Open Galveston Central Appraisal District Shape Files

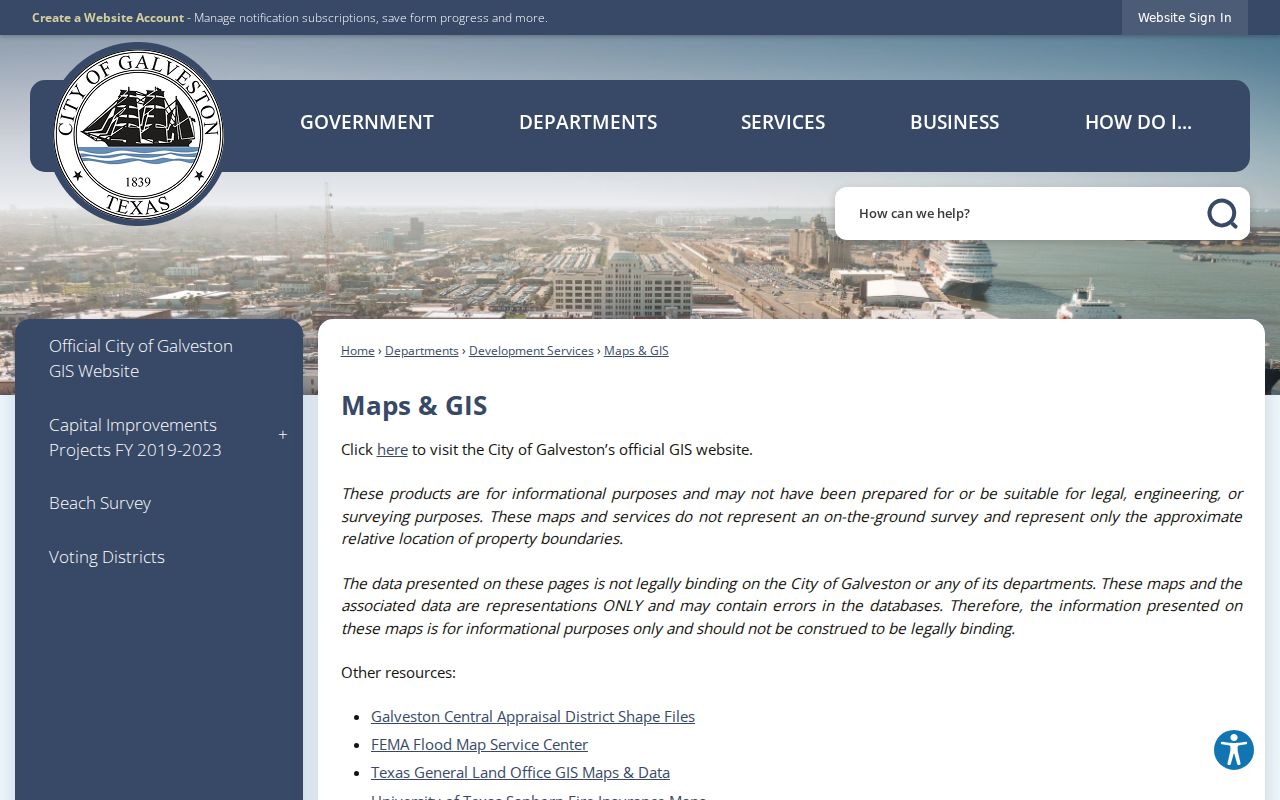tap(533, 717)
